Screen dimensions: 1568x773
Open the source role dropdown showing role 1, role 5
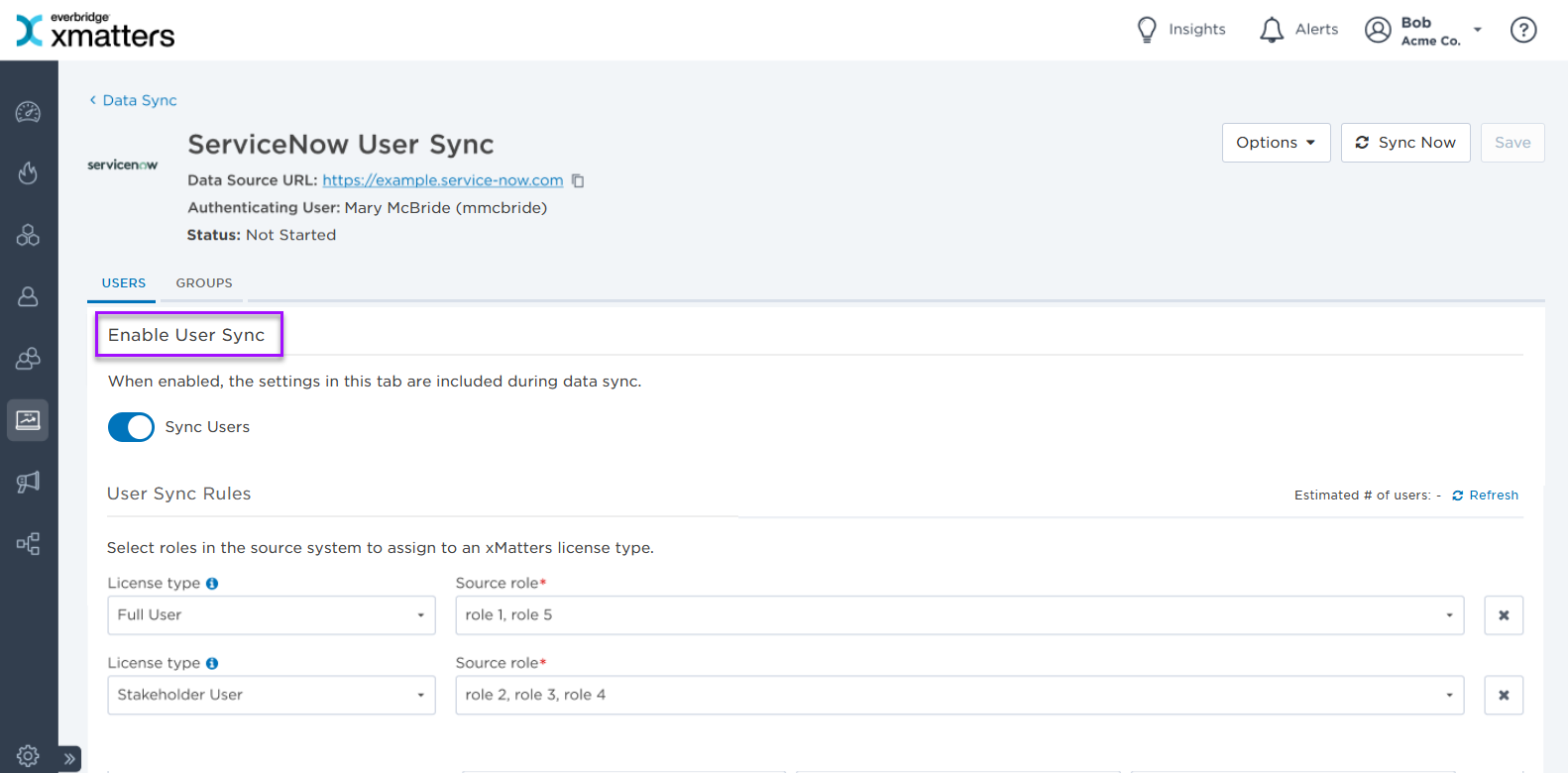(x=958, y=615)
